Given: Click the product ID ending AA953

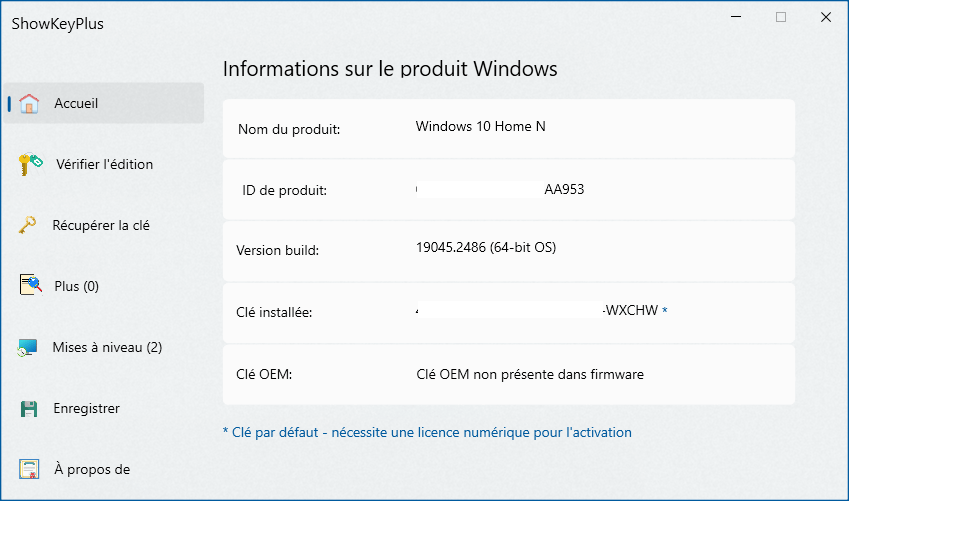Looking at the screenshot, I should click(x=500, y=189).
